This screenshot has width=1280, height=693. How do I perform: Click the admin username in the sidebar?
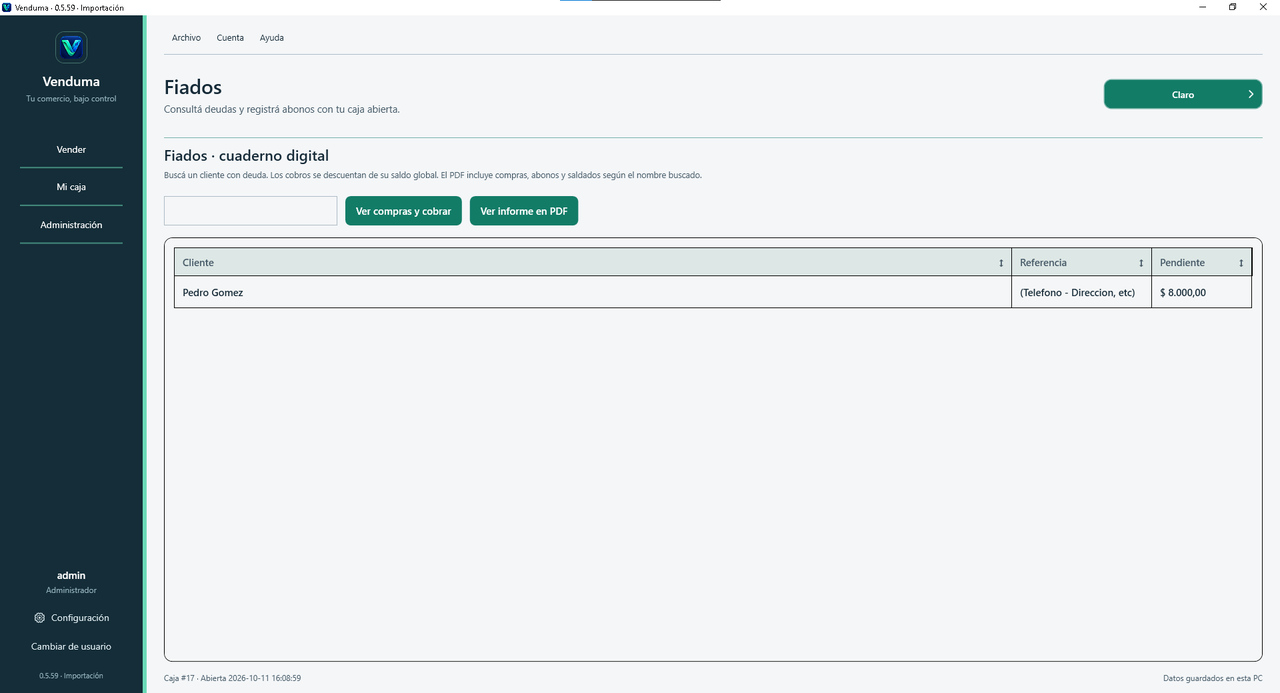coord(71,575)
